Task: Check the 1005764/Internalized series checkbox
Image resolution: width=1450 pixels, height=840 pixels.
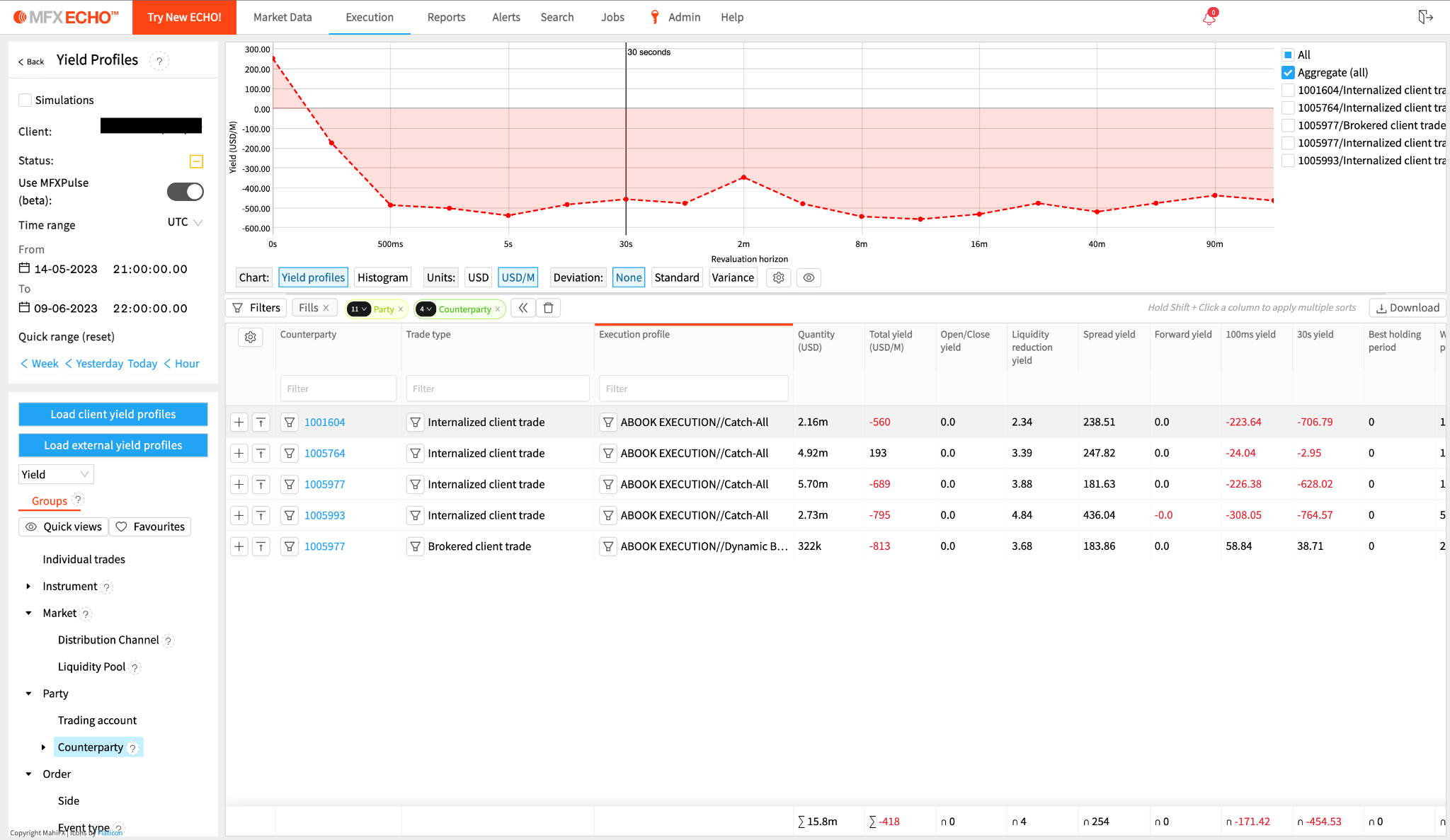Action: [1289, 108]
